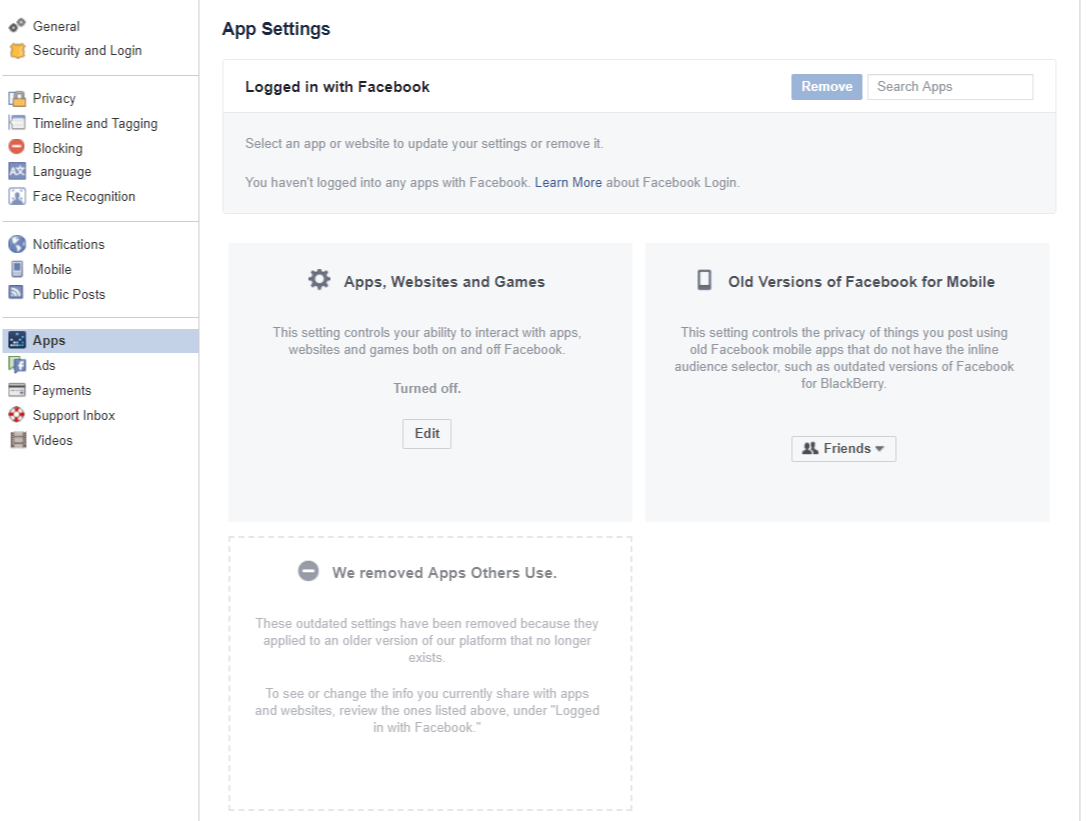Click the Remove button
The width and height of the screenshot is (1086, 821).
[826, 87]
